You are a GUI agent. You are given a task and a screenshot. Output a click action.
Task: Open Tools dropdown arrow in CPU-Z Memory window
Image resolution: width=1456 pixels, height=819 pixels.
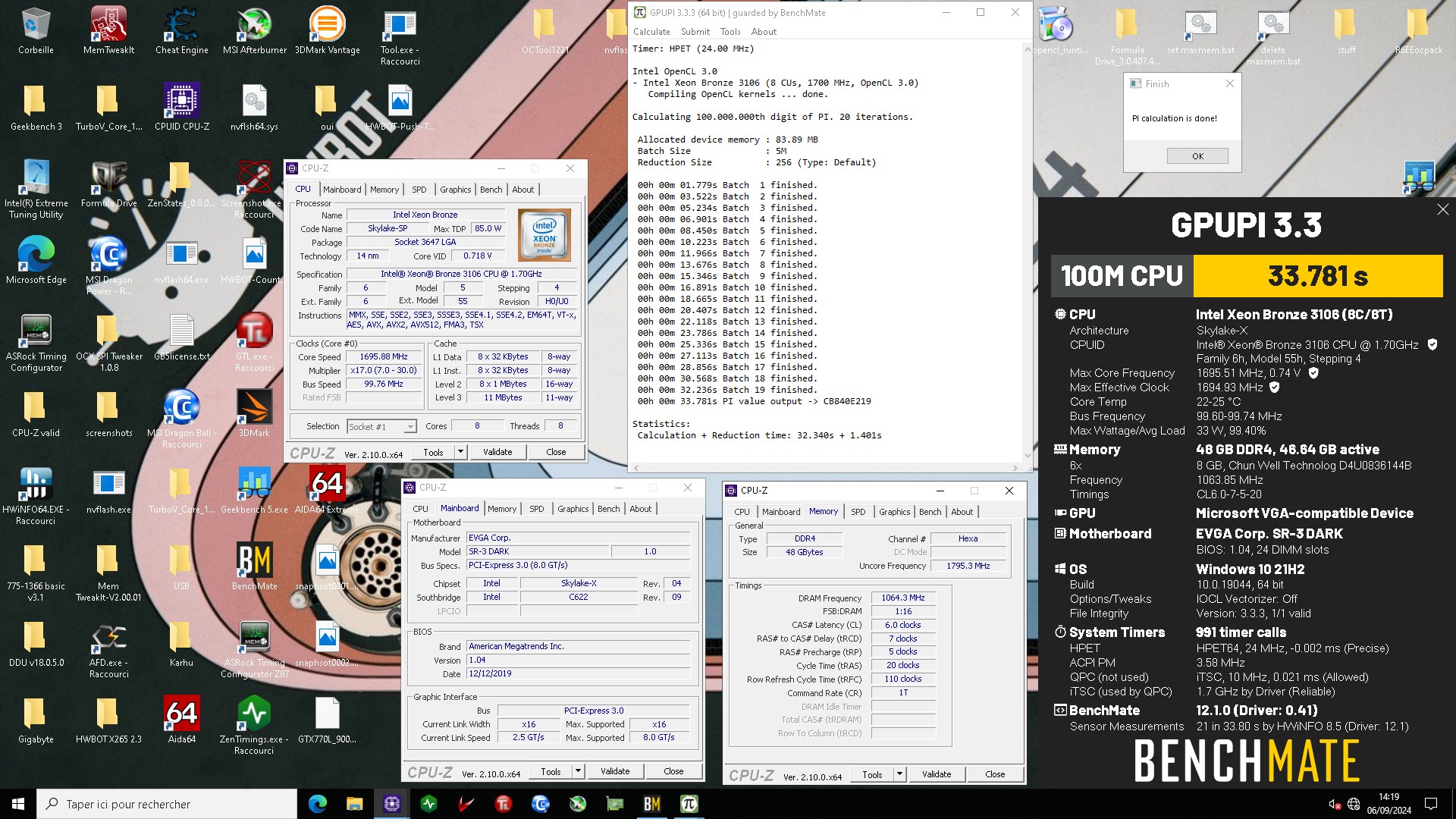click(x=899, y=774)
